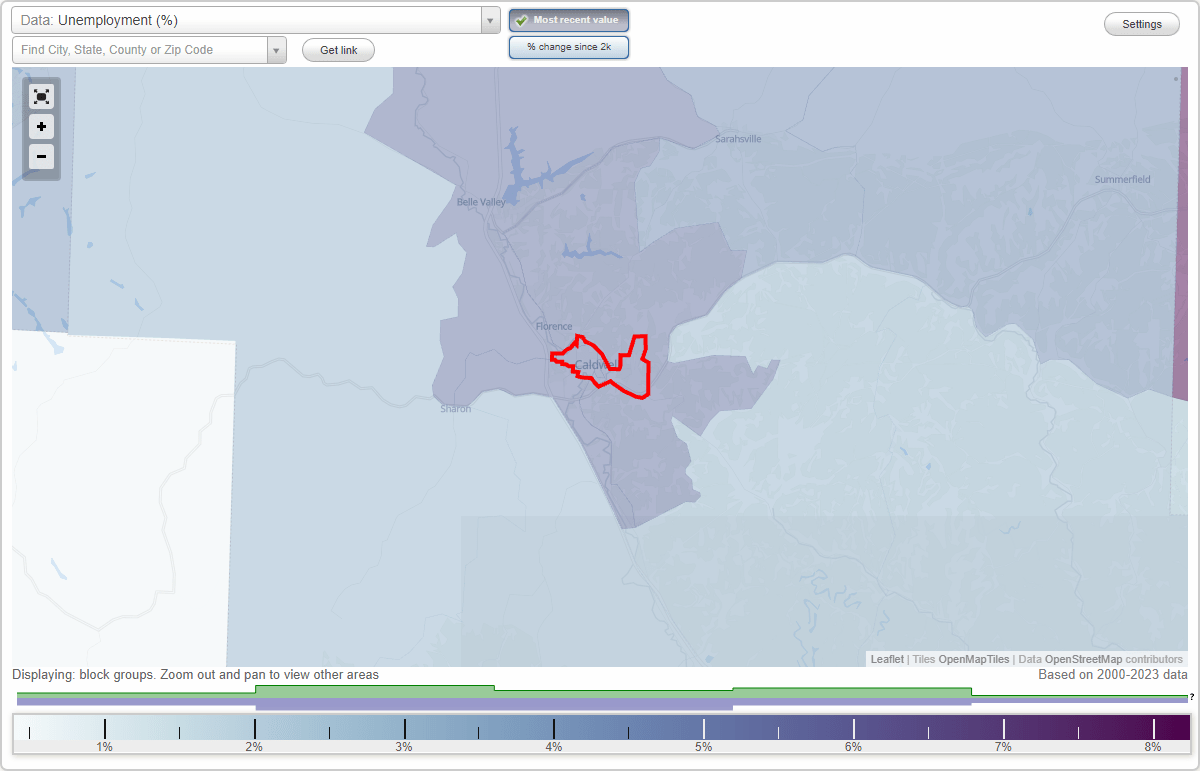Open the city search suggestions dropdown

pyautogui.click(x=276, y=49)
